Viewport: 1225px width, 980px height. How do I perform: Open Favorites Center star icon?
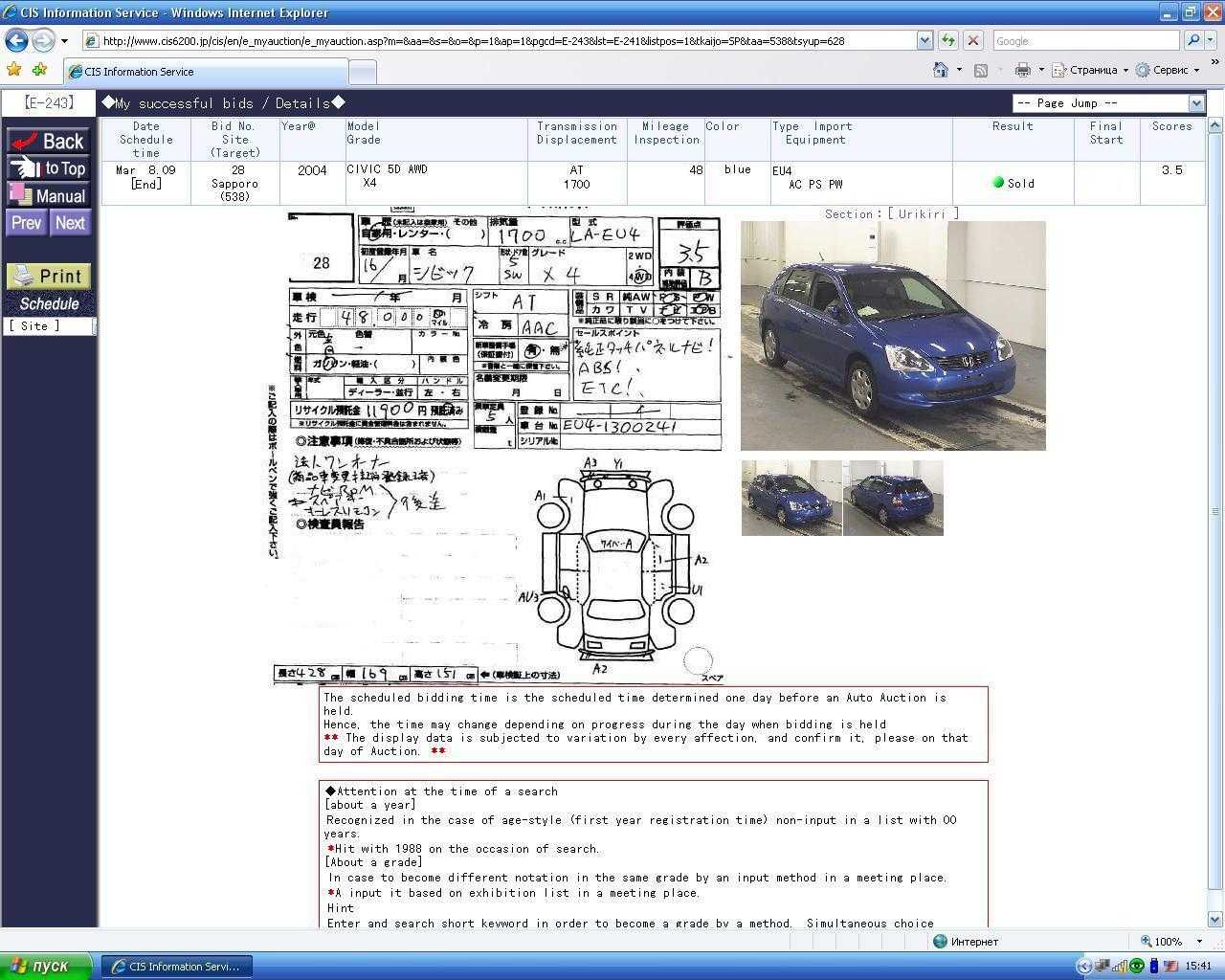coord(13,69)
